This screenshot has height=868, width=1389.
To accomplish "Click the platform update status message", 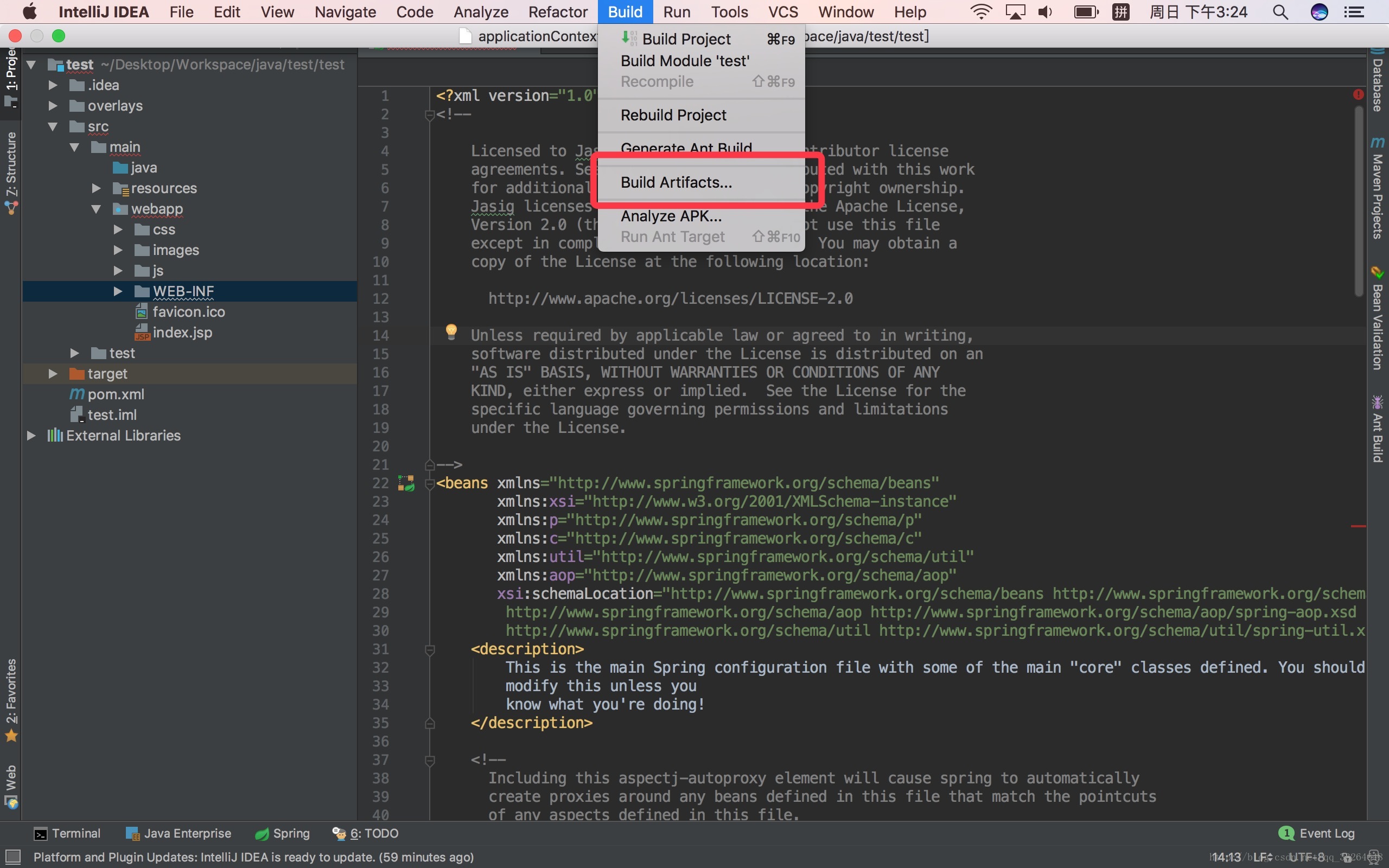I will (253, 857).
